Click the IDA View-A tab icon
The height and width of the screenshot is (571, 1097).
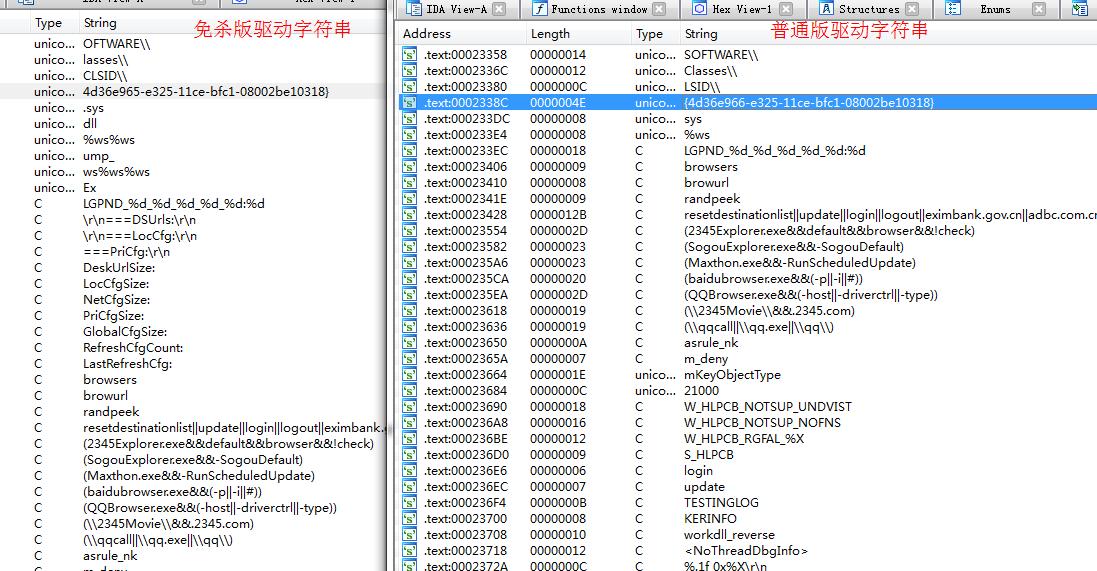(414, 9)
